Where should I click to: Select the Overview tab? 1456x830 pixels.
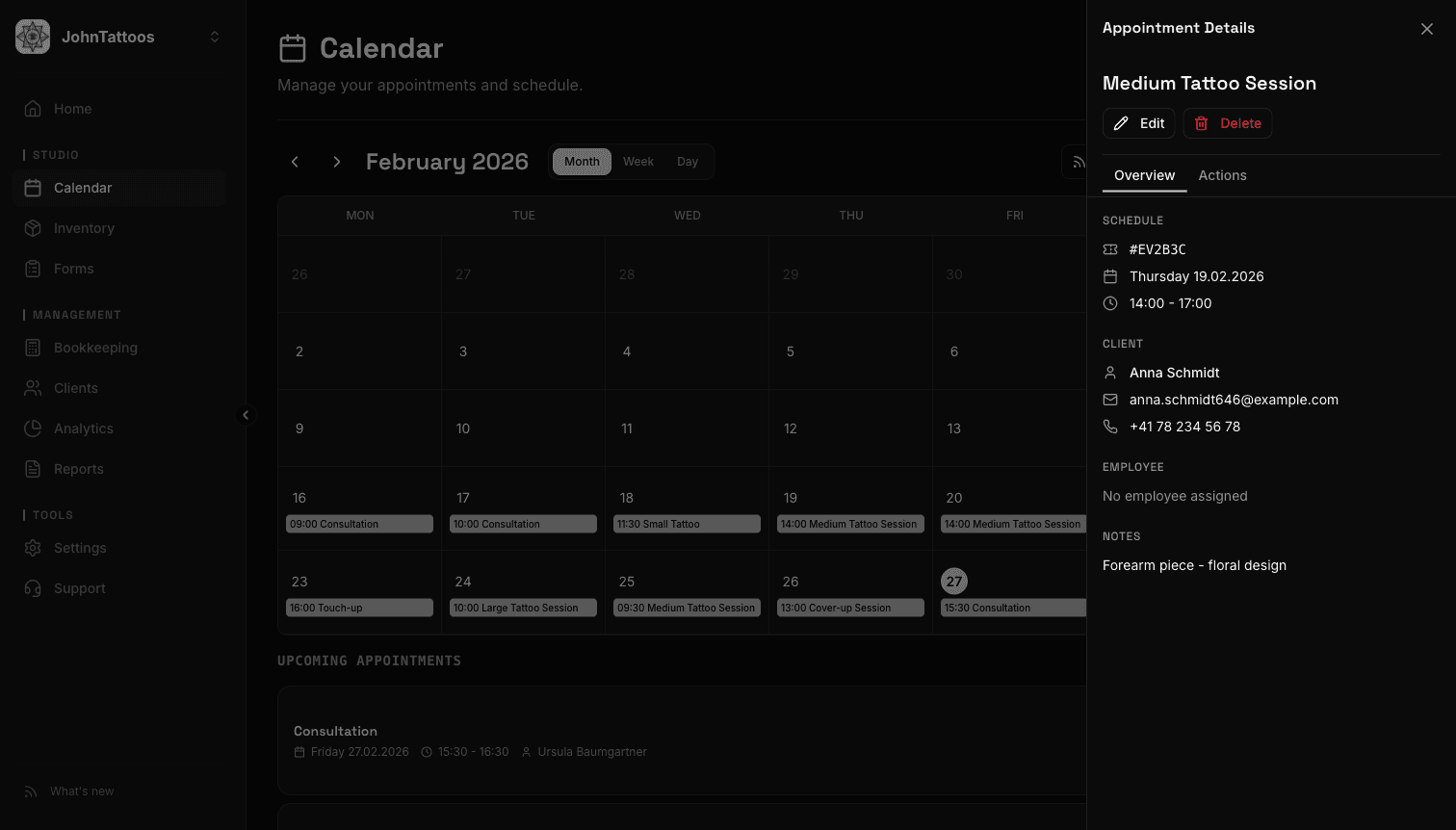1144,175
